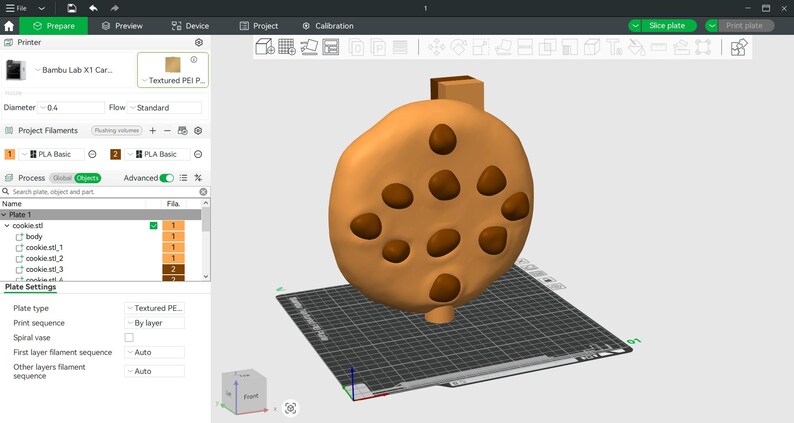The width and height of the screenshot is (794, 423).
Task: Open filament 2 PLA Basic dropdown
Action: pyautogui.click(x=156, y=154)
